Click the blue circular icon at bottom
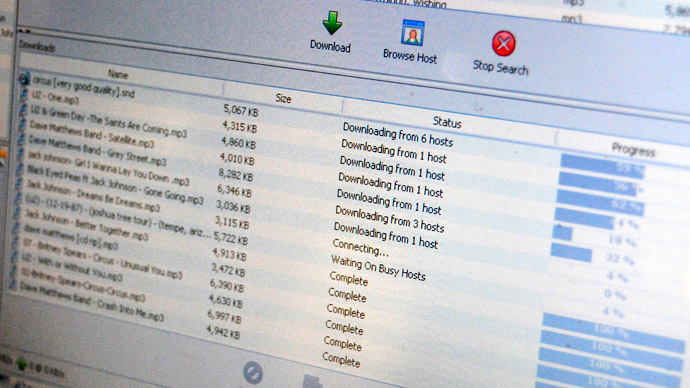 click(253, 373)
